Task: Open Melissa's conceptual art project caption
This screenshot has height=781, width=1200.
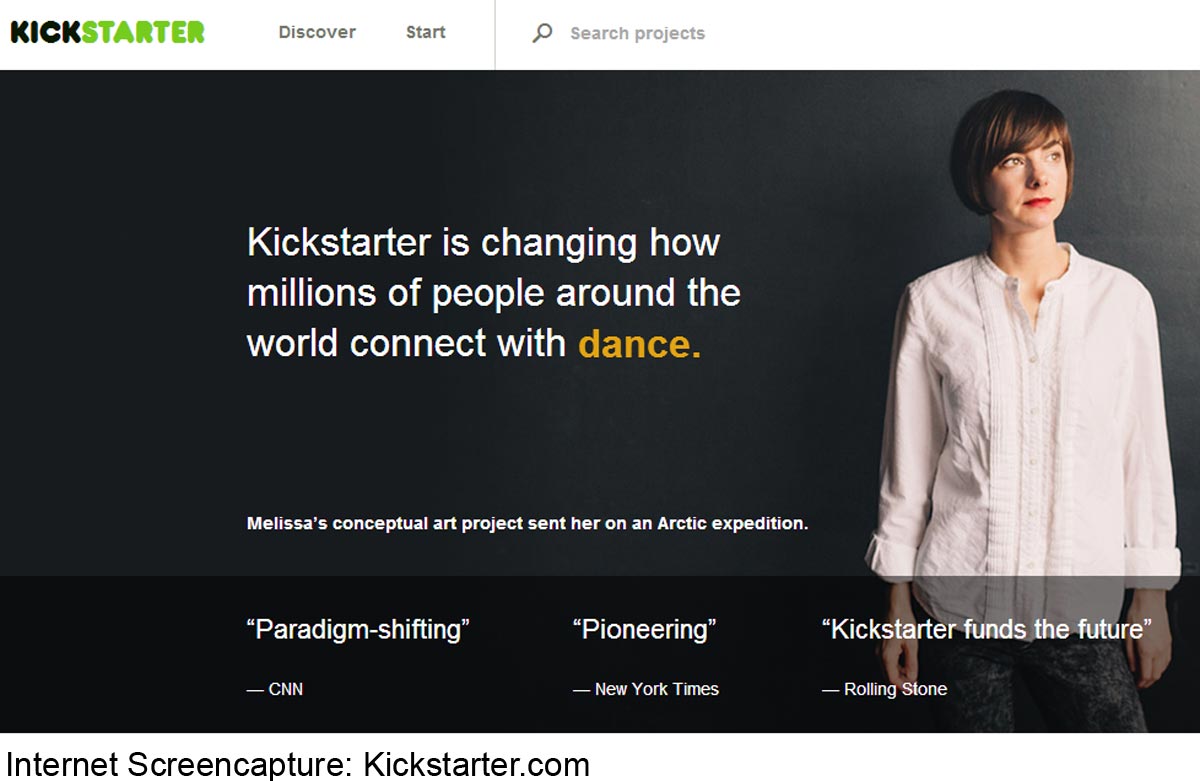Action: click(527, 523)
